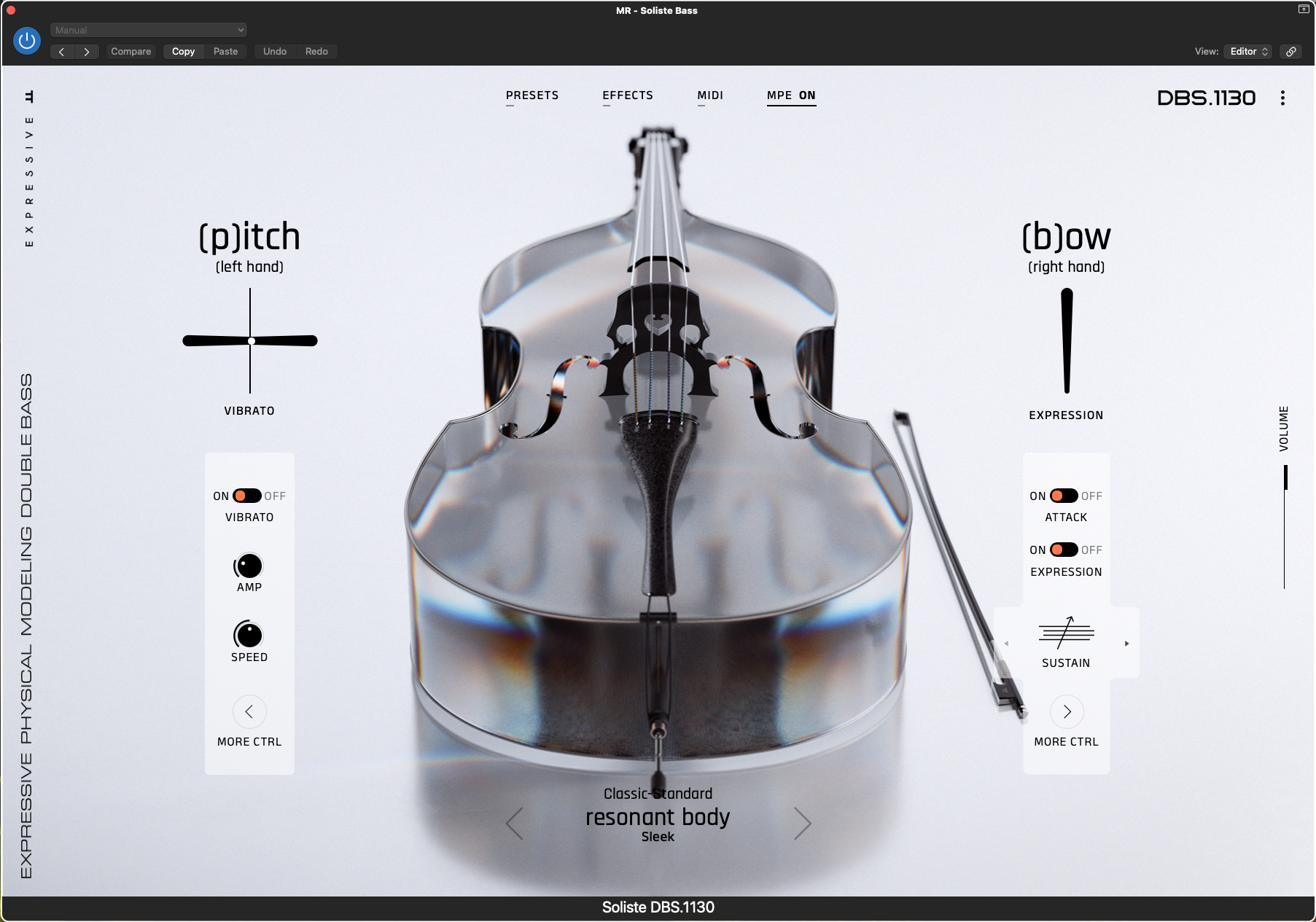Click the Expressive E logo at top left
This screenshot has width=1316, height=922.
click(x=29, y=96)
